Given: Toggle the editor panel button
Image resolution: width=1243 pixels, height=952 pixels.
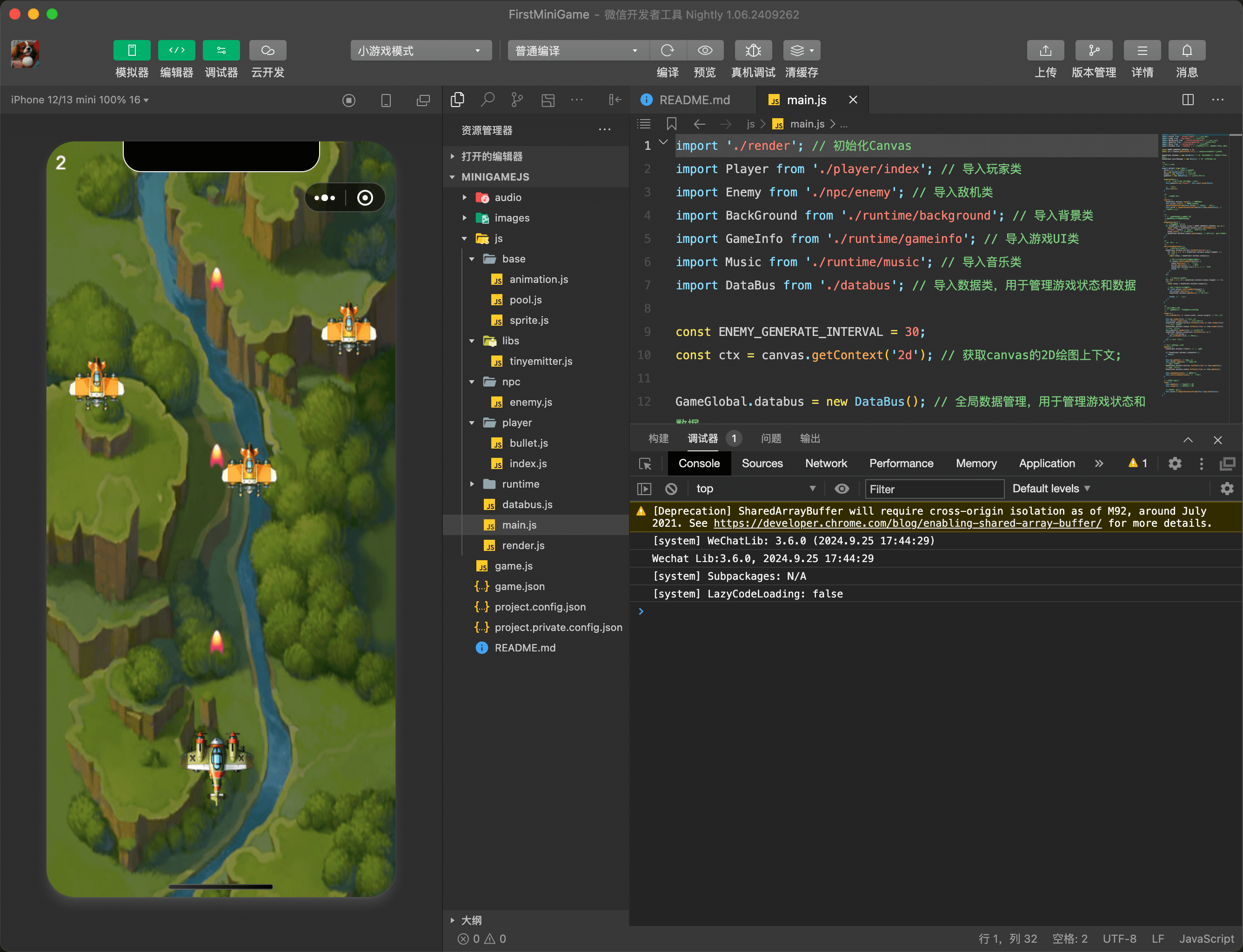Looking at the screenshot, I should 177,50.
